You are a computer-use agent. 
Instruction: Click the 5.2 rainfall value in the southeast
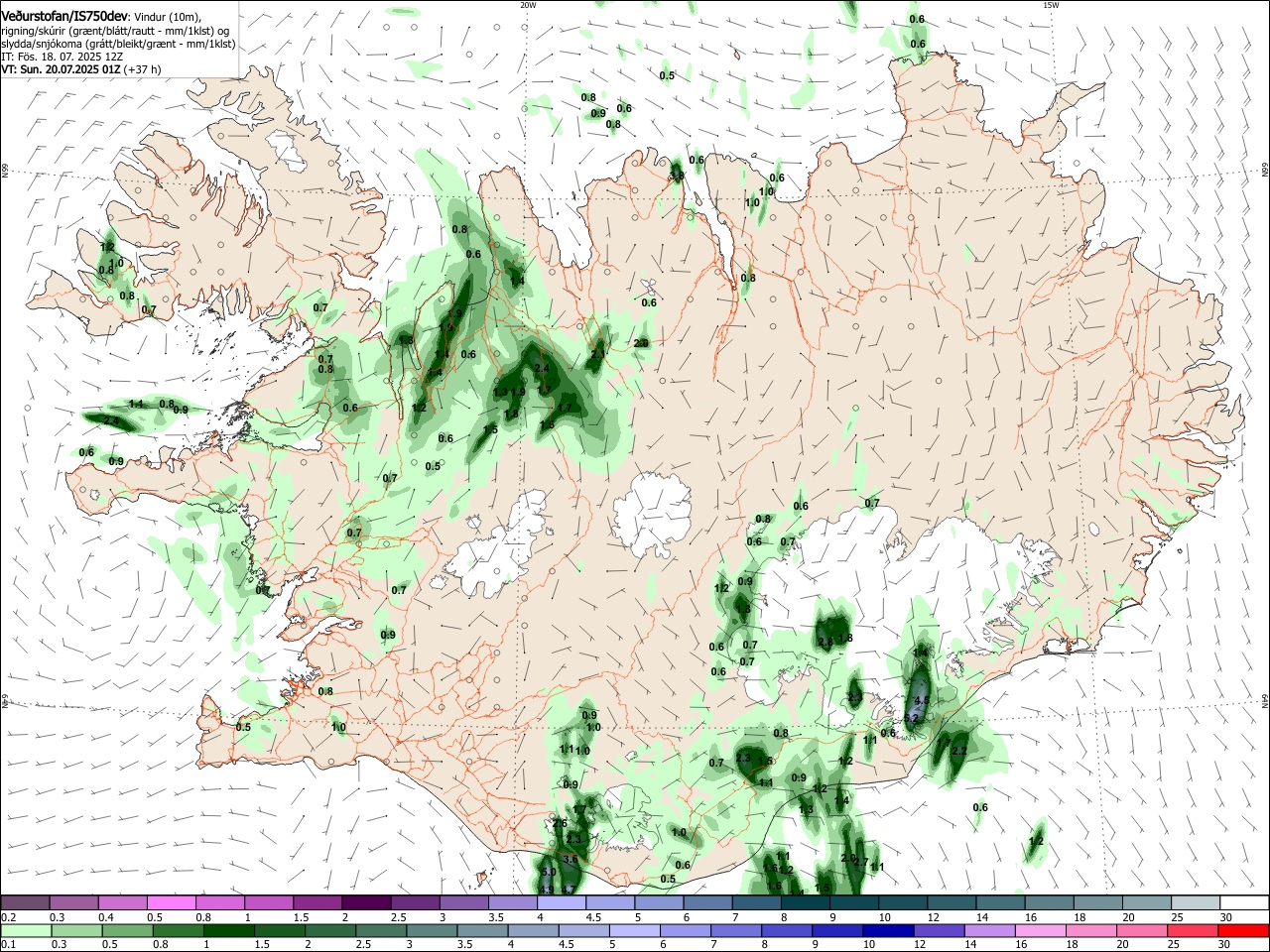pyautogui.click(x=914, y=716)
